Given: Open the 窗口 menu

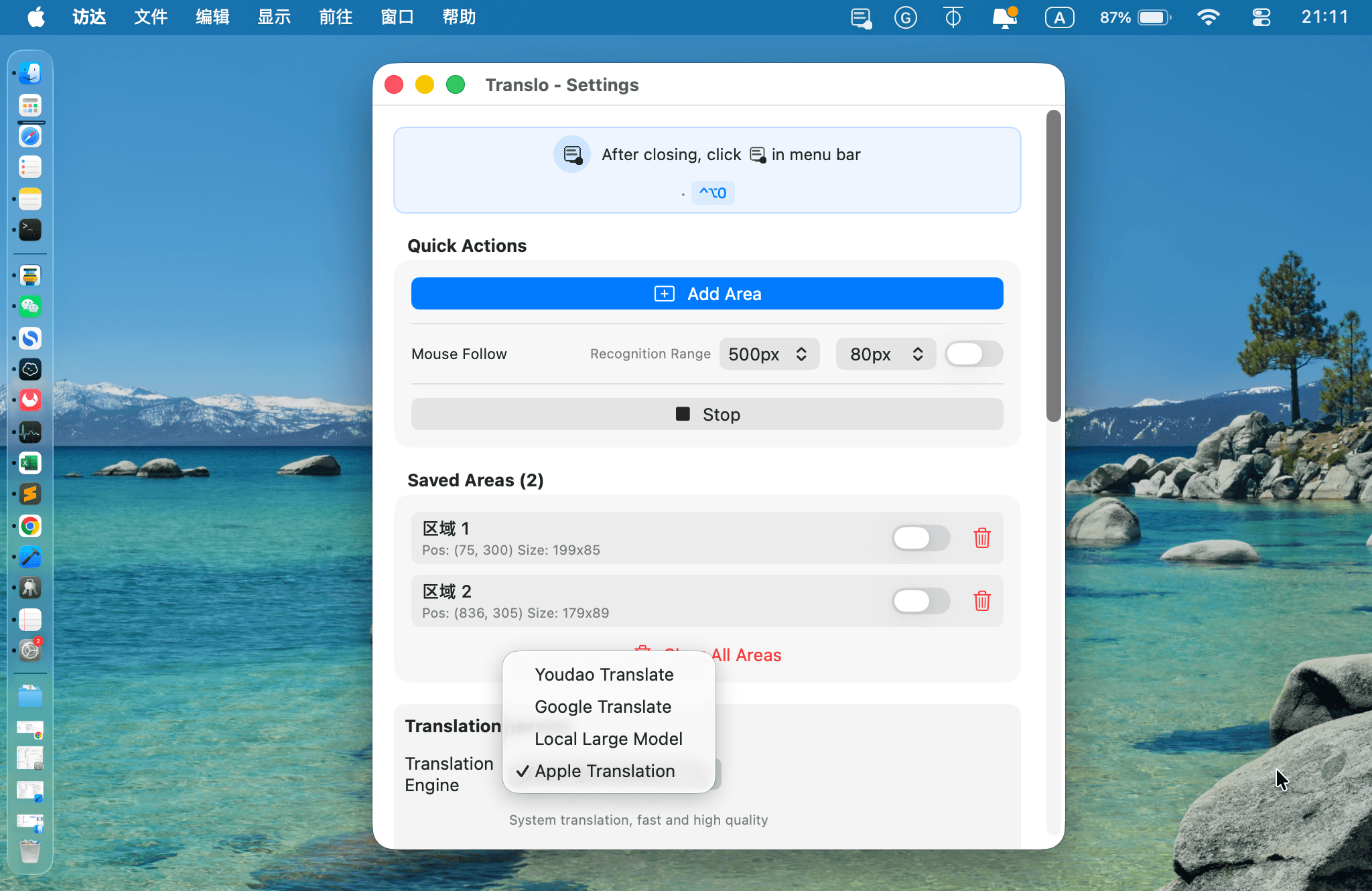Looking at the screenshot, I should tap(397, 17).
